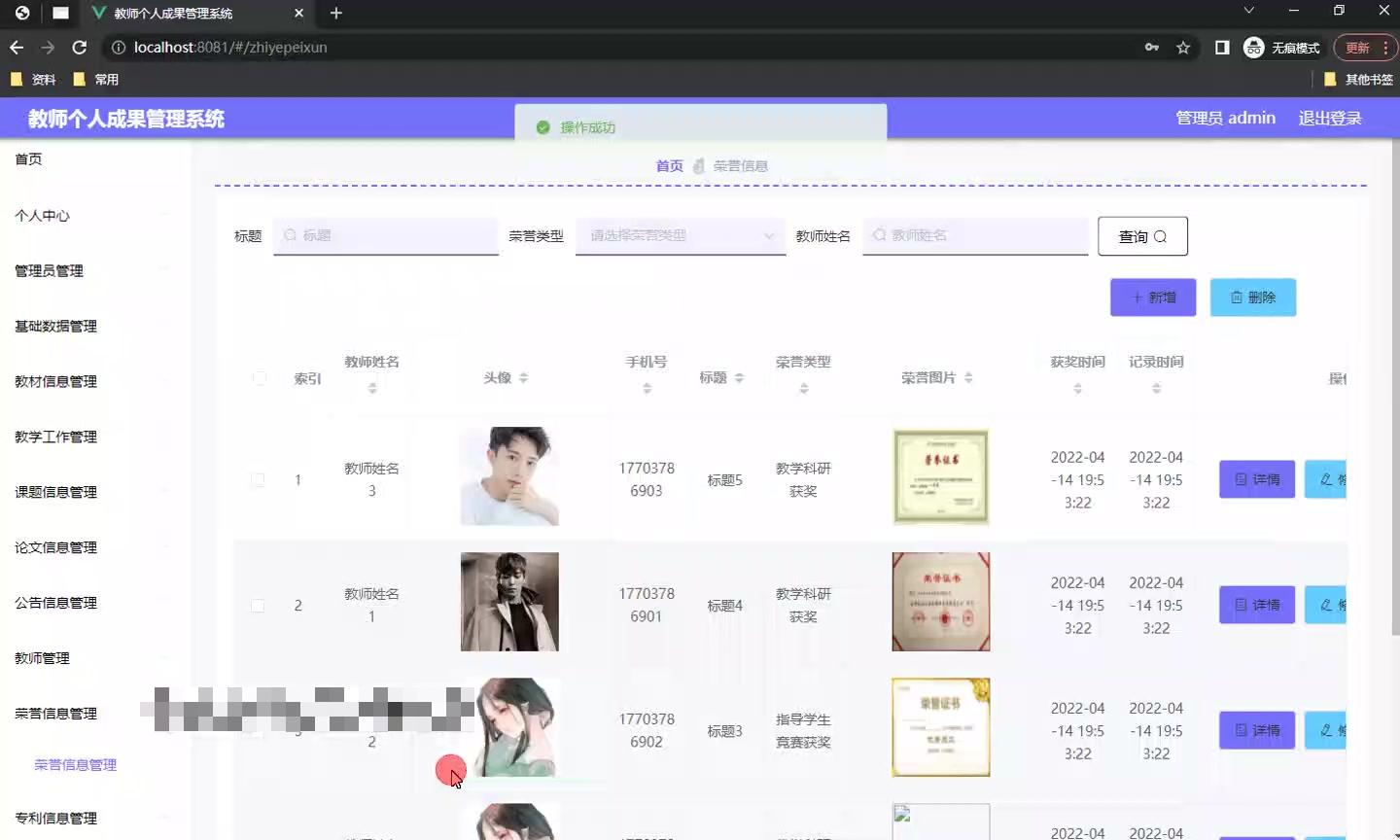Viewport: 1400px width, 840px height.
Task: Select phone number ending in 6901
Action: pos(647,606)
